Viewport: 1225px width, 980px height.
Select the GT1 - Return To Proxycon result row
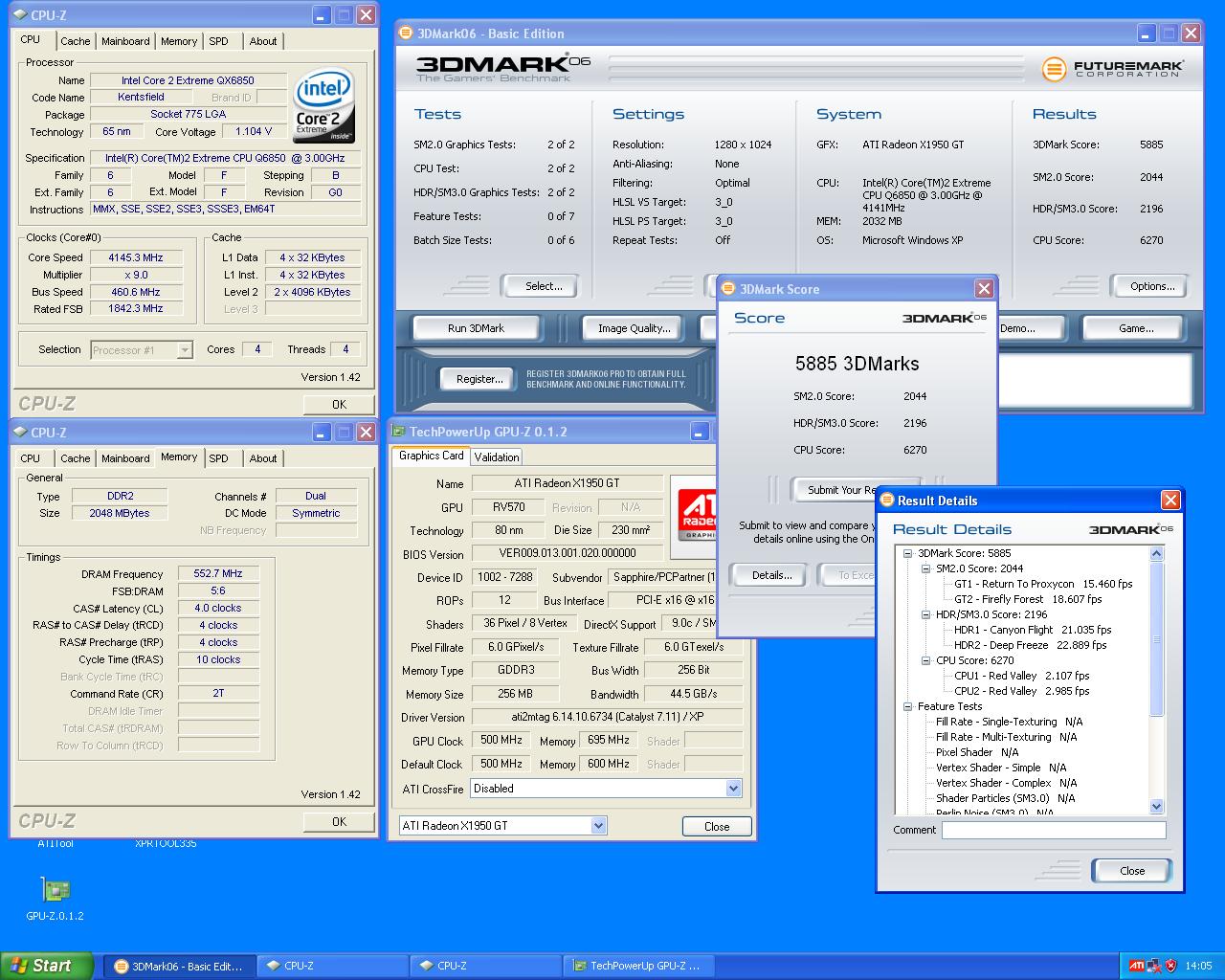pos(1043,584)
